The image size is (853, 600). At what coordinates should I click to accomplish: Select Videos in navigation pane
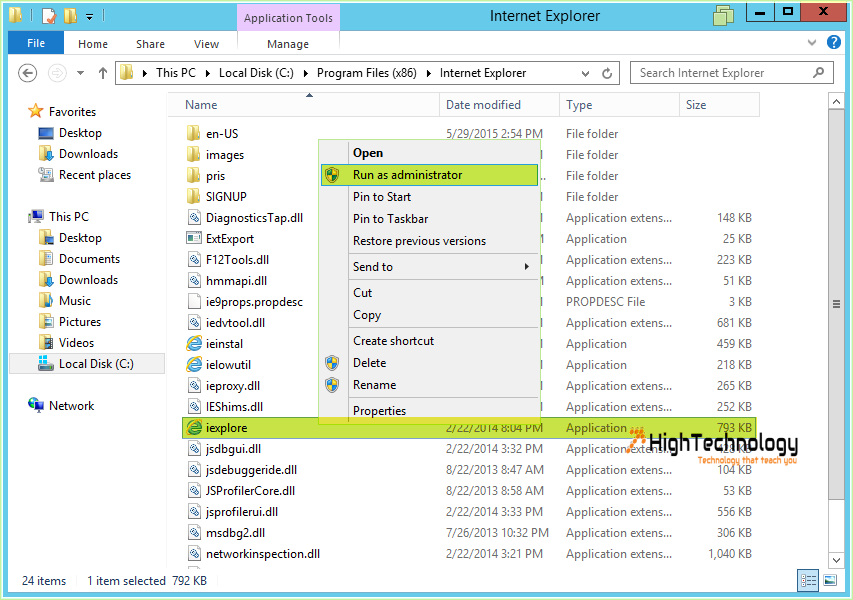76,343
